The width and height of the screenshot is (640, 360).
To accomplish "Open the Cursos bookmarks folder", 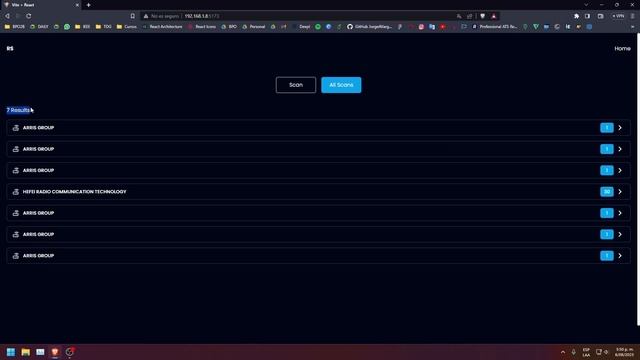I will point(127,27).
